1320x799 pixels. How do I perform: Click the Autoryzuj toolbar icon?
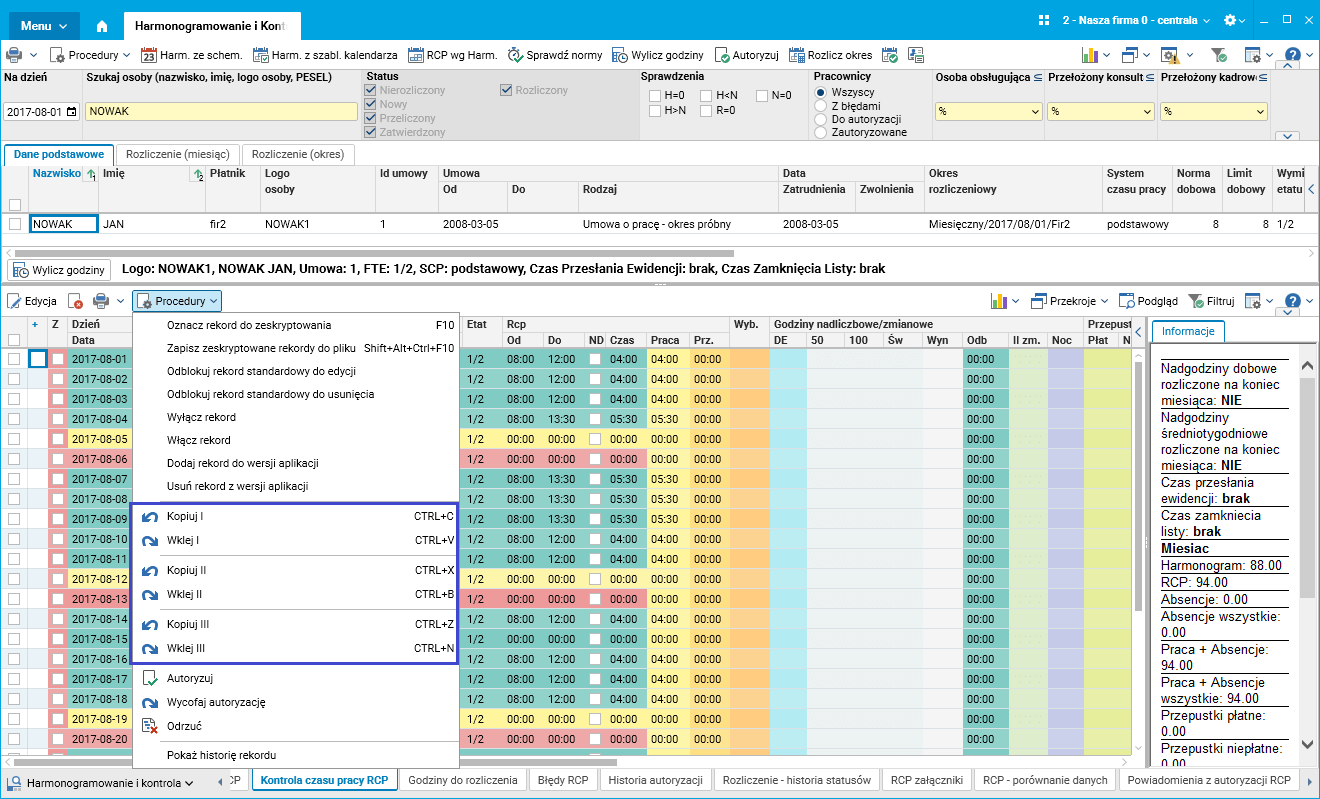[x=724, y=55]
